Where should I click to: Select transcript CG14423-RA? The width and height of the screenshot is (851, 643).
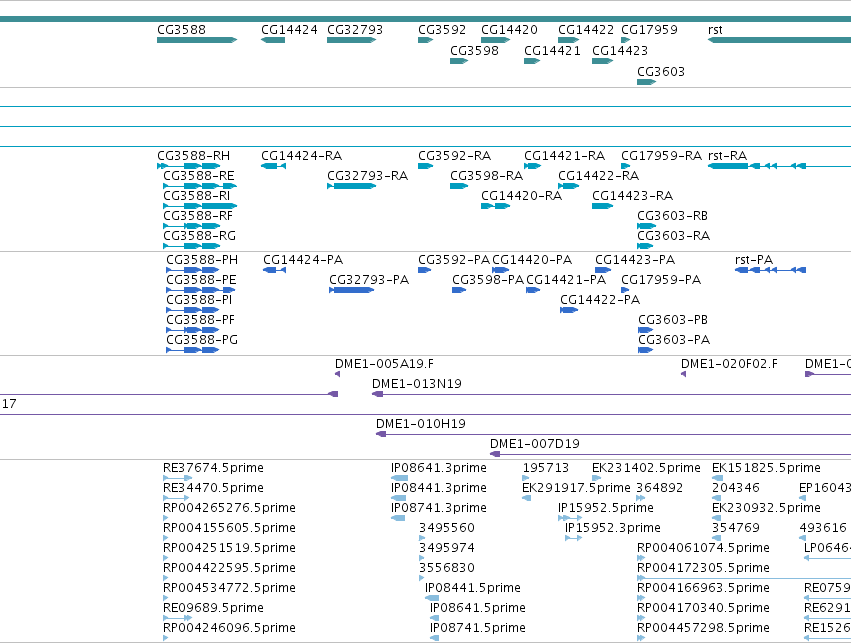[x=602, y=206]
